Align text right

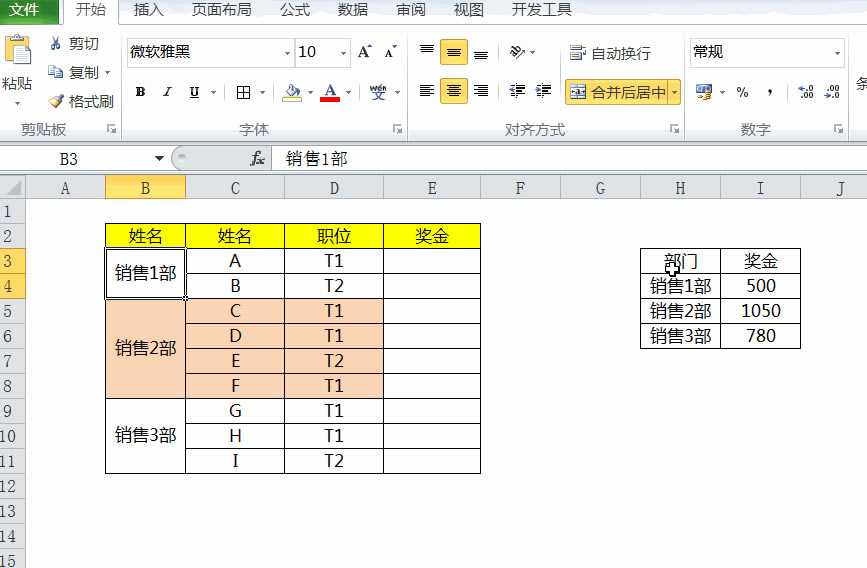point(481,91)
